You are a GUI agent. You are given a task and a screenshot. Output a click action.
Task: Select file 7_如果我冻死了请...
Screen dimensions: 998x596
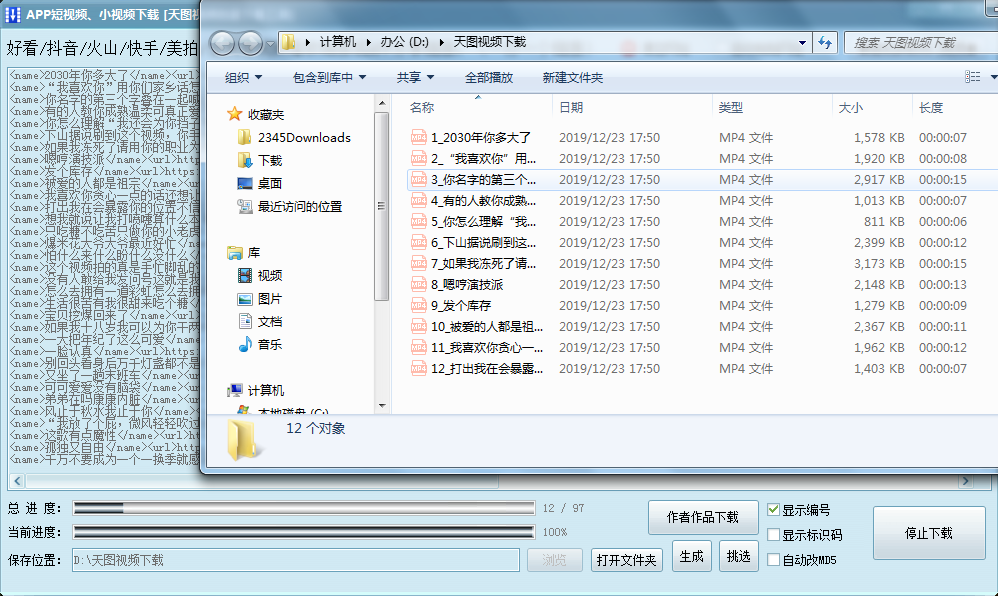click(x=483, y=264)
